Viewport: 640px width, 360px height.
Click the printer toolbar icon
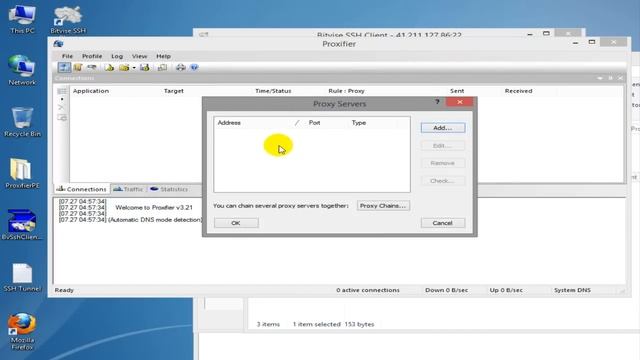click(180, 67)
